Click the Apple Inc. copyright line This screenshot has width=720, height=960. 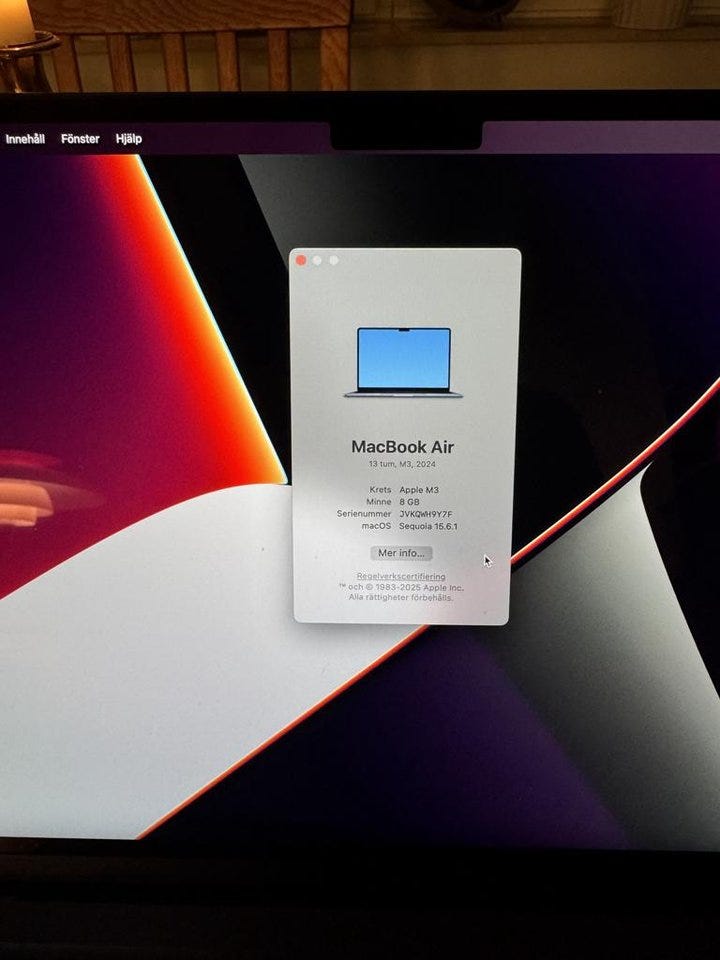point(401,587)
